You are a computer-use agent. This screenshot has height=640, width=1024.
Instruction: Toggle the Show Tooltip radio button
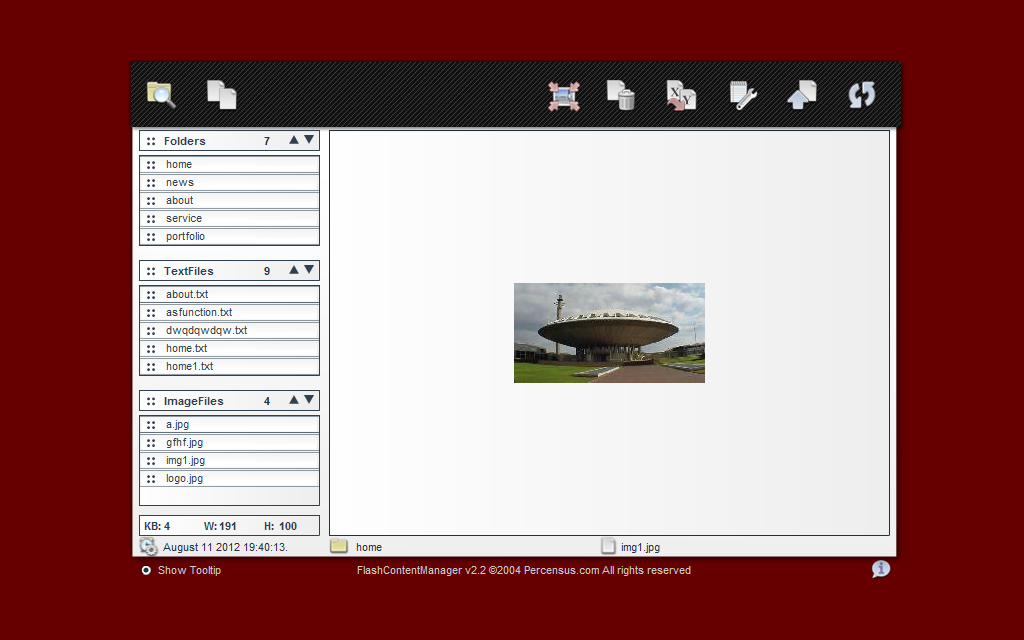[x=146, y=570]
